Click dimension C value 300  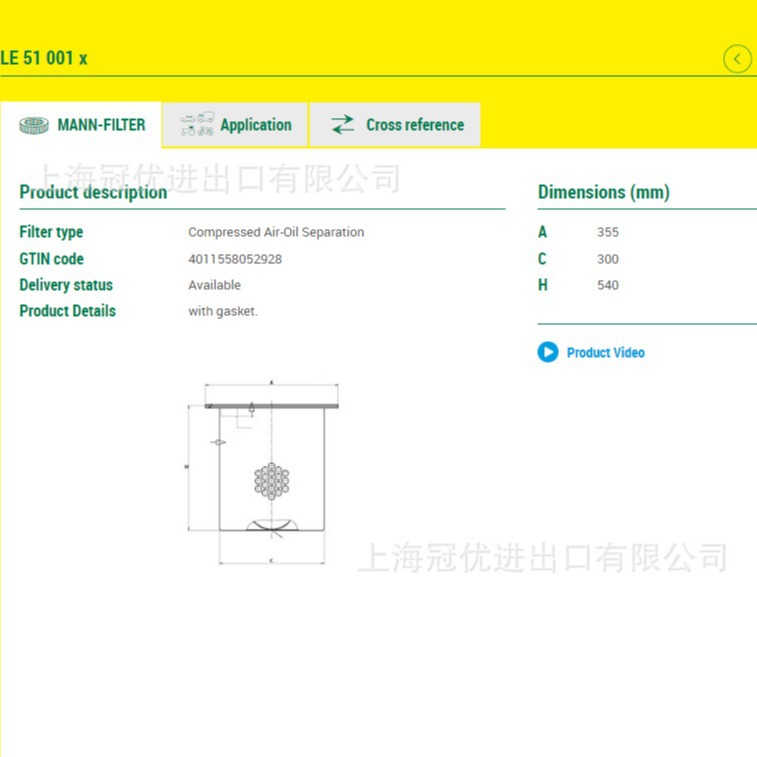(608, 259)
